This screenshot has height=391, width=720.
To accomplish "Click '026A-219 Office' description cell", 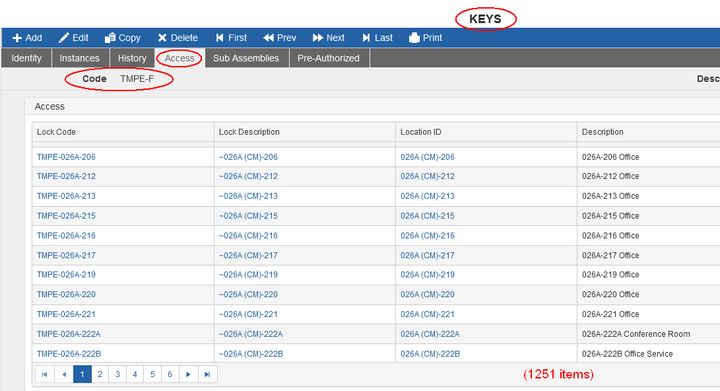I will coord(610,274).
